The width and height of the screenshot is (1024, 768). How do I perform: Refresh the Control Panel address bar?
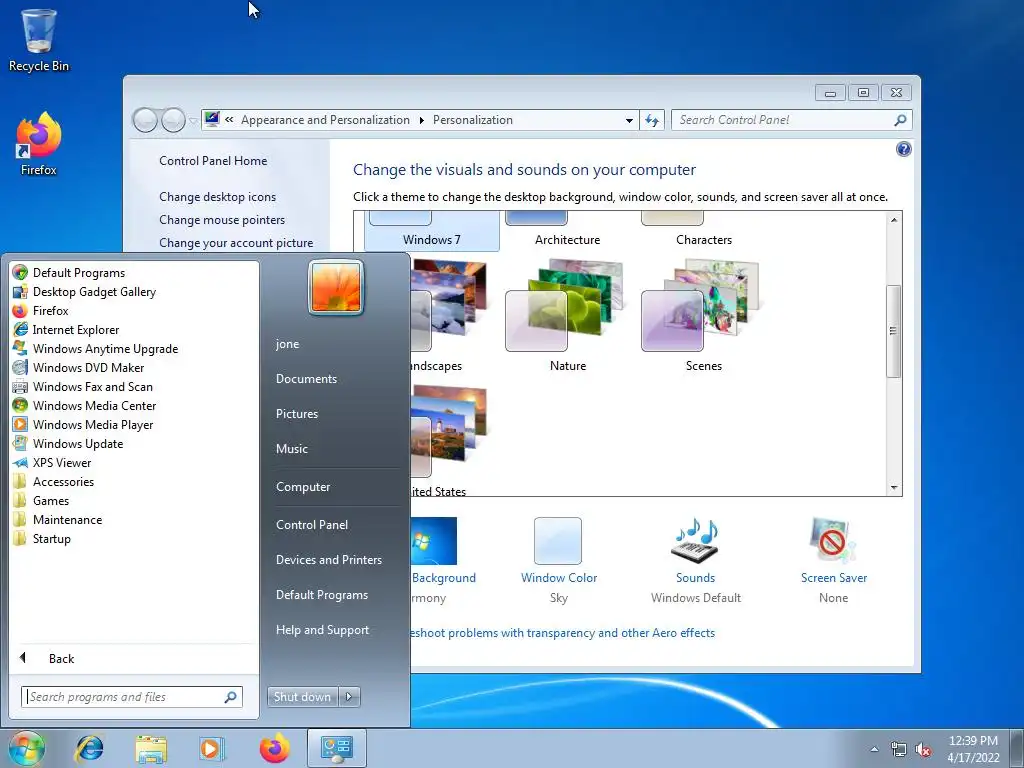[x=652, y=120]
